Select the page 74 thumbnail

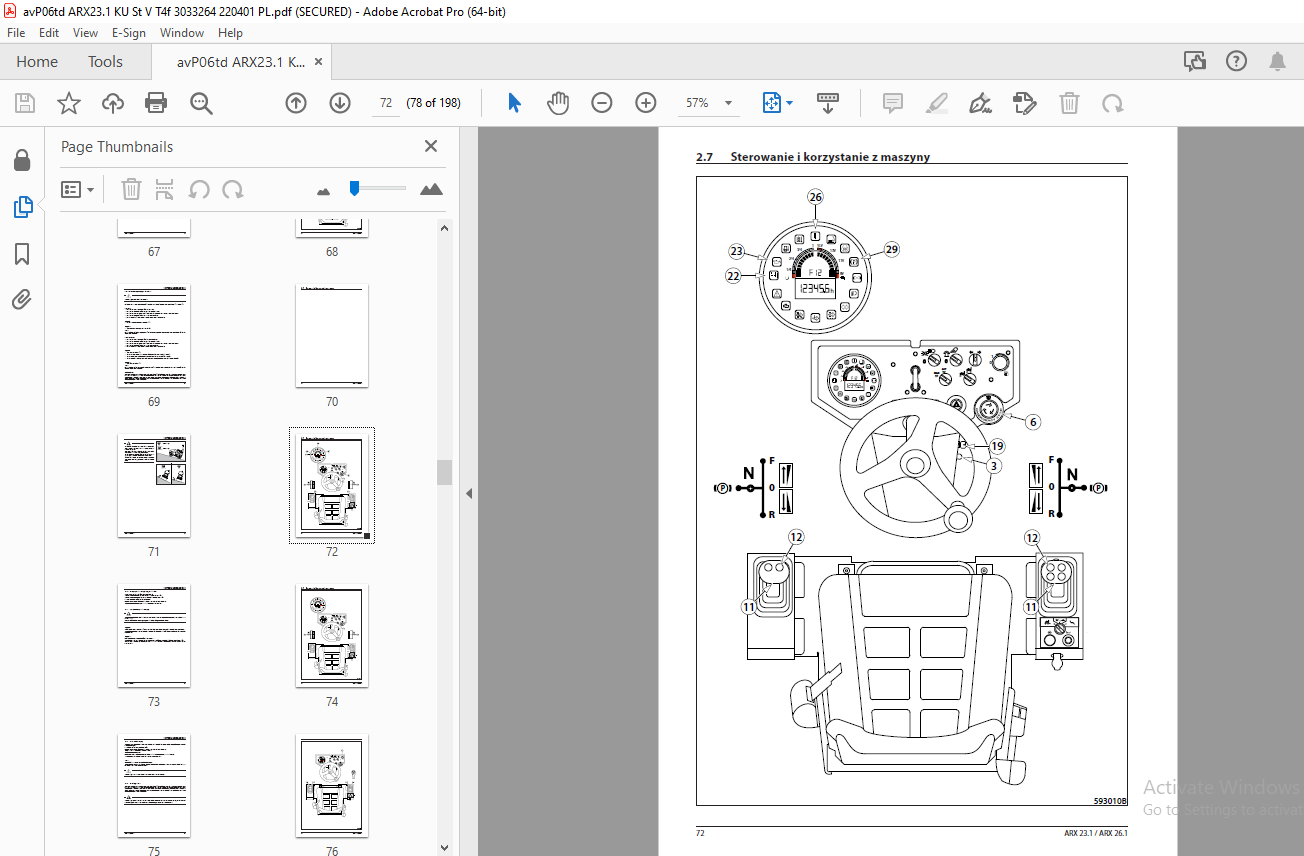pos(332,636)
